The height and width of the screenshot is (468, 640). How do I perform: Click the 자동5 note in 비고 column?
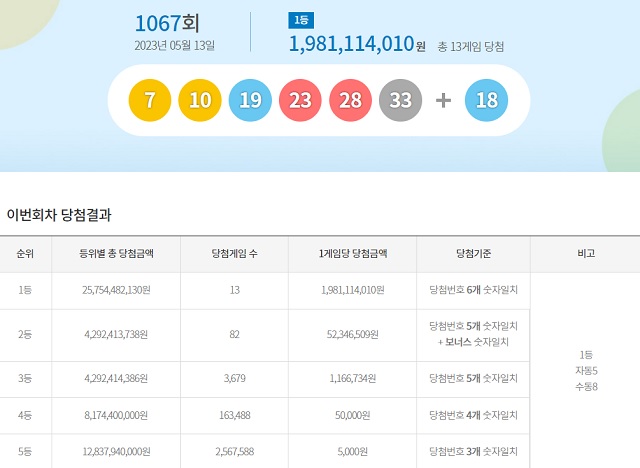586,370
